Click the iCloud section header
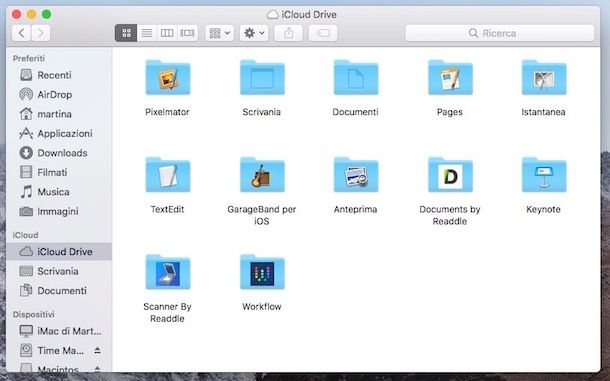The image size is (610, 381). pyautogui.click(x=25, y=235)
